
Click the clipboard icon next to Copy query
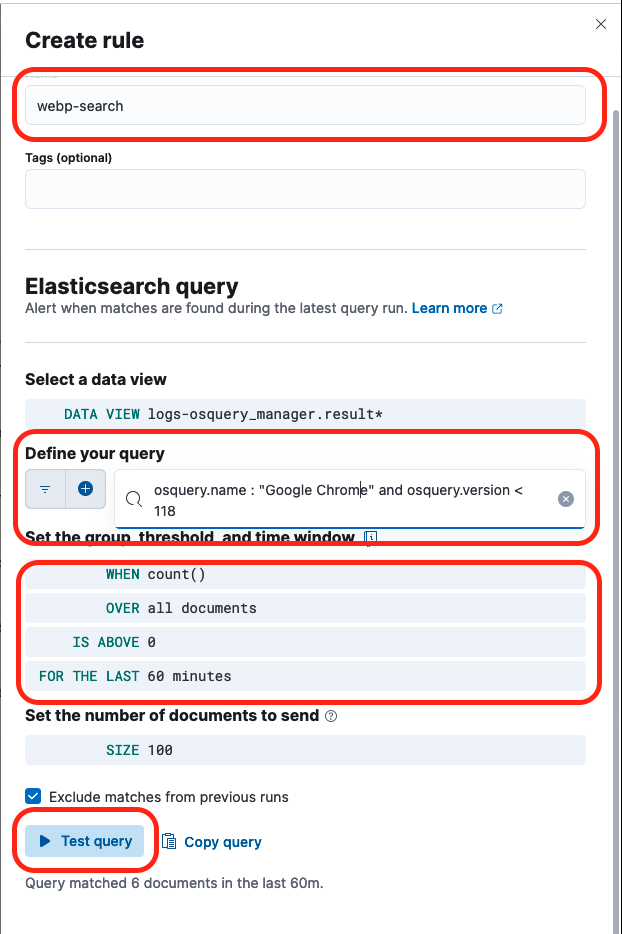171,842
